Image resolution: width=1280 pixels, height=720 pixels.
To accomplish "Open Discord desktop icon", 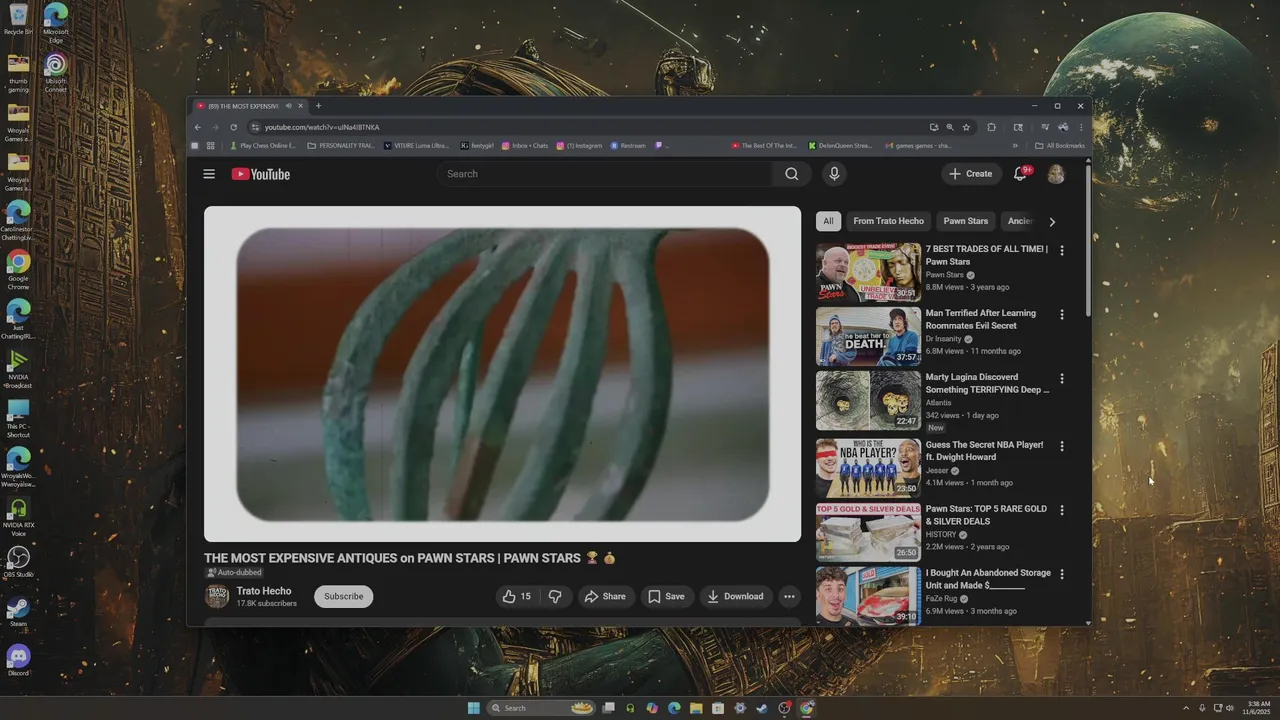I will coord(18,660).
